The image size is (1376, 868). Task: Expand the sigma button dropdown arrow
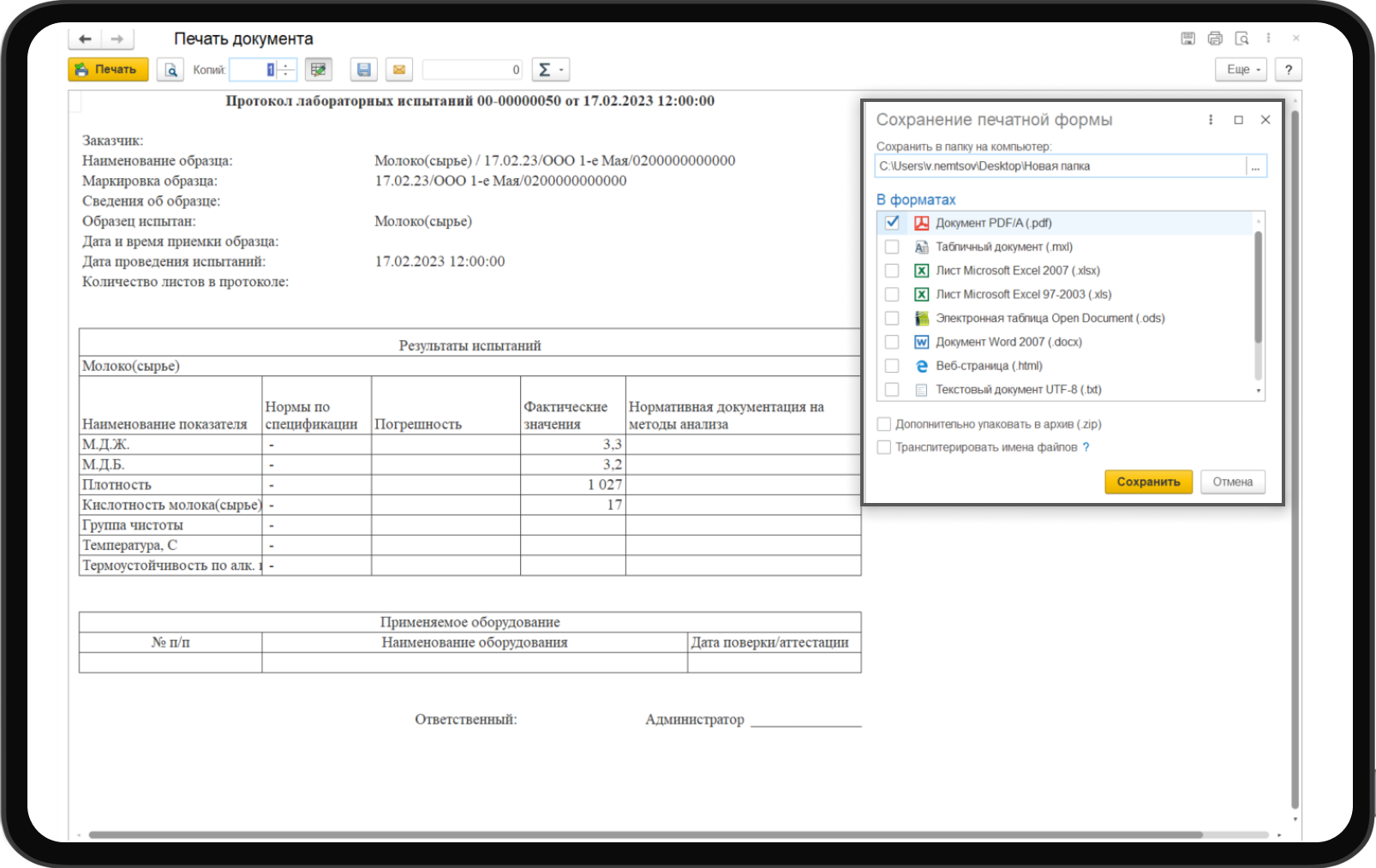coord(562,69)
